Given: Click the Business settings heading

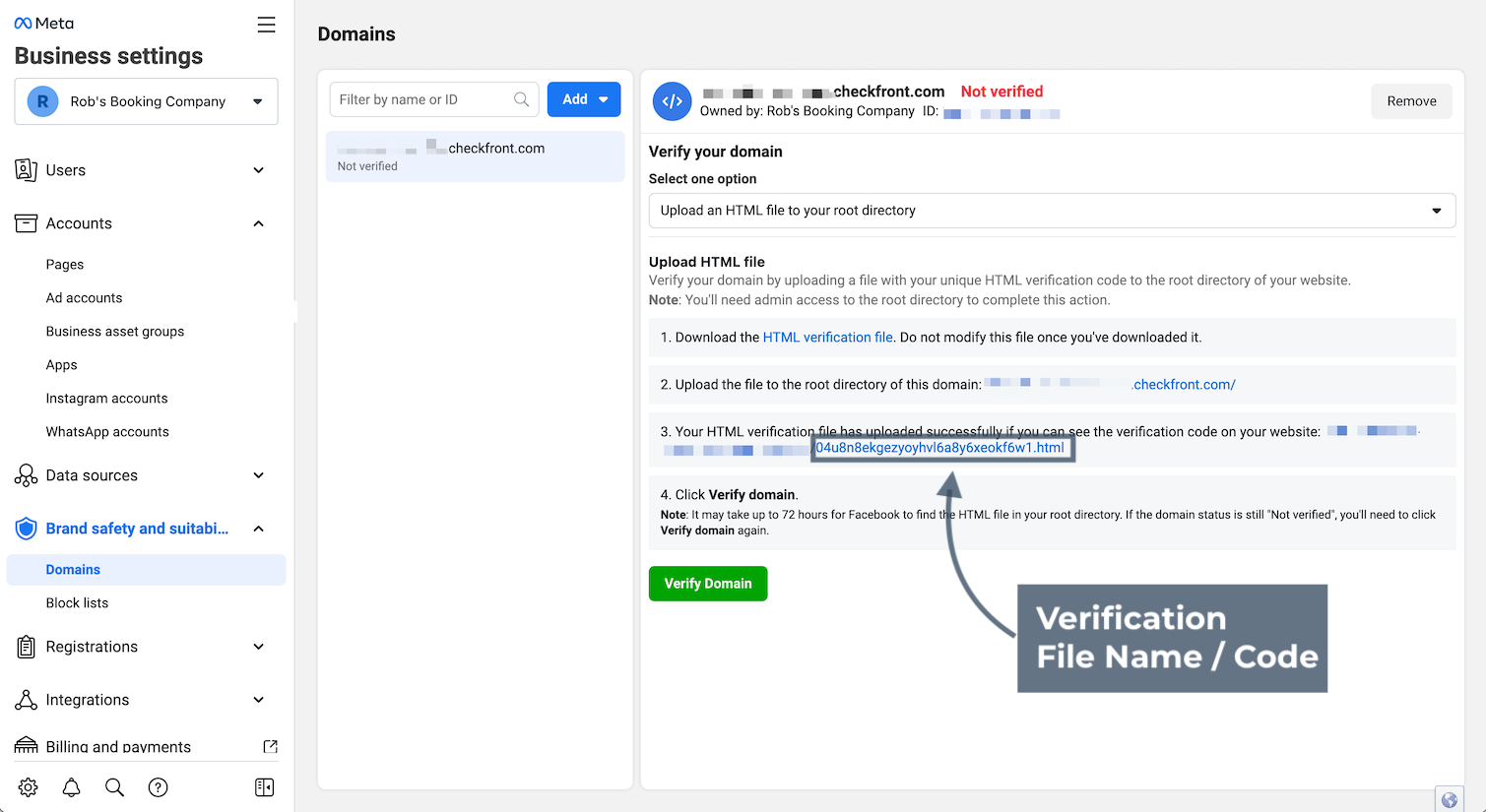Looking at the screenshot, I should click(x=108, y=56).
